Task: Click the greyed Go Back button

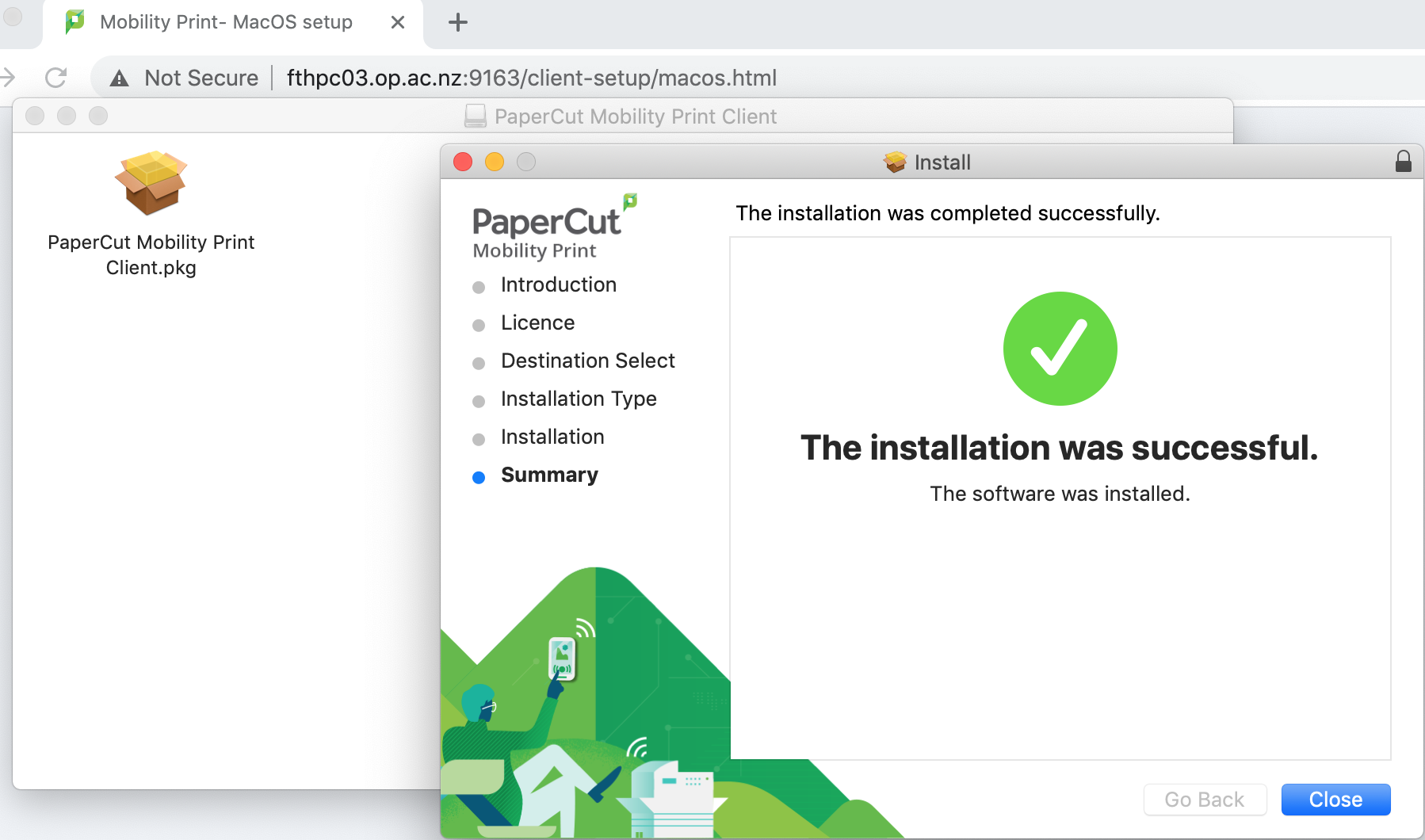Action: pos(1205,800)
